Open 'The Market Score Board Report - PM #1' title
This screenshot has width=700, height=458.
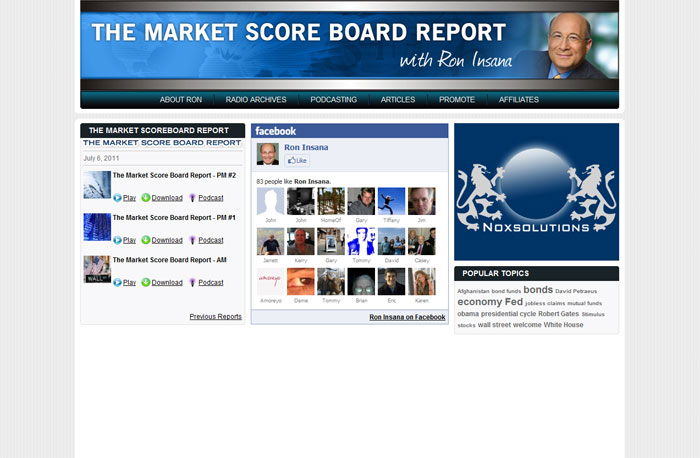[174, 218]
